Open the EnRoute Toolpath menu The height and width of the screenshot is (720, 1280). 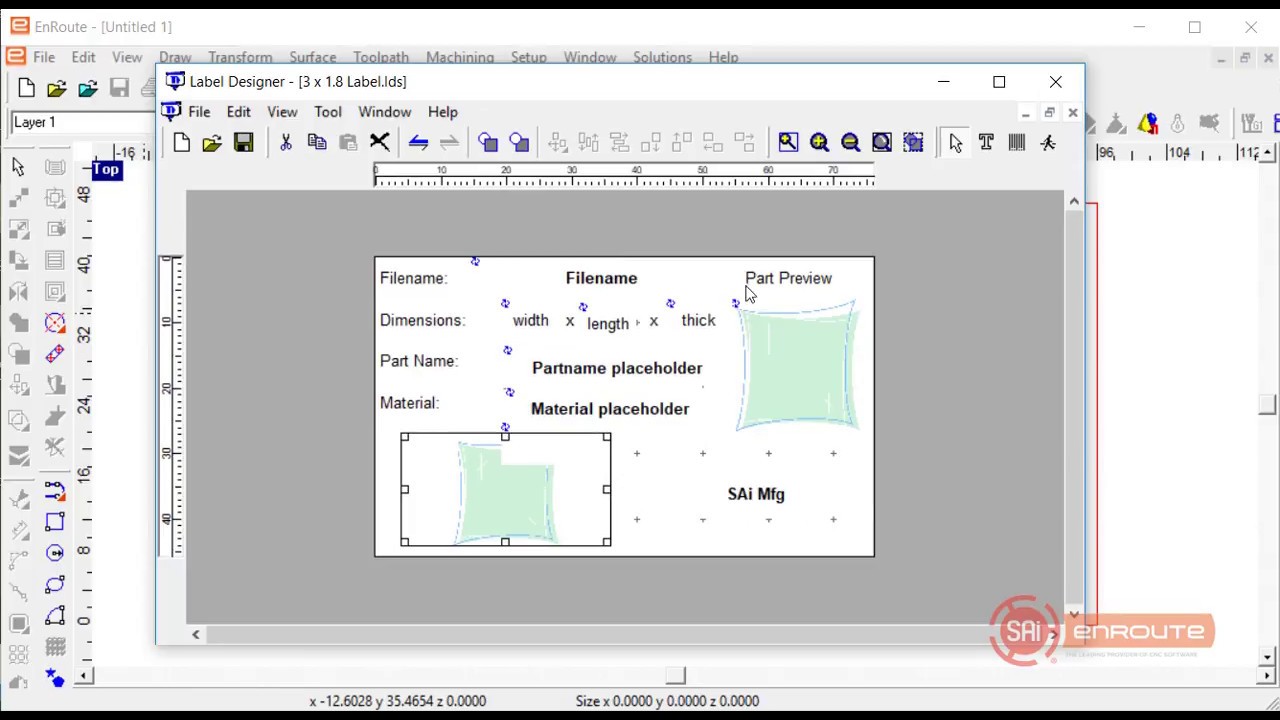coord(381,57)
